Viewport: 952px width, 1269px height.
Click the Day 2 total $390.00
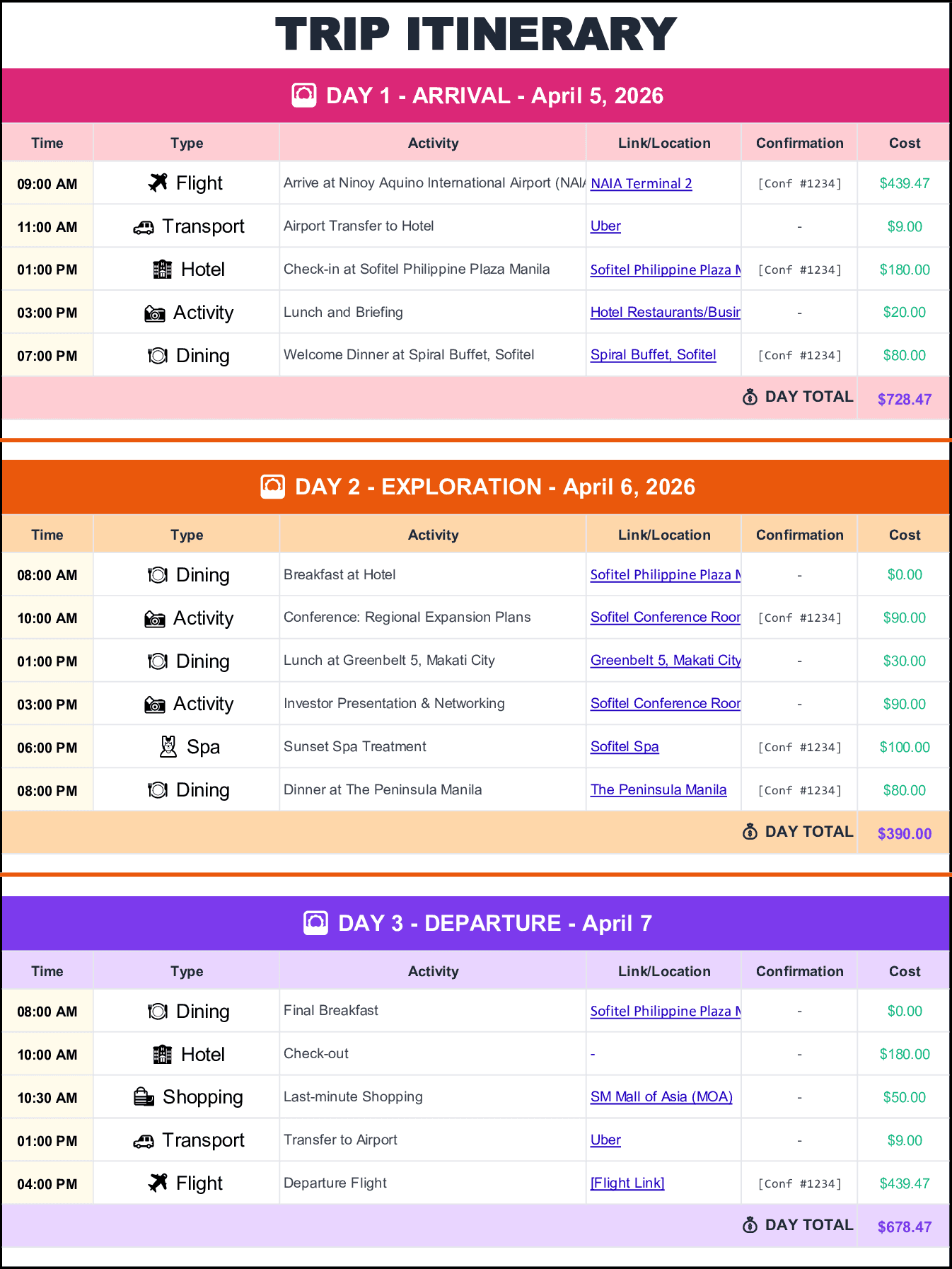[x=905, y=833]
